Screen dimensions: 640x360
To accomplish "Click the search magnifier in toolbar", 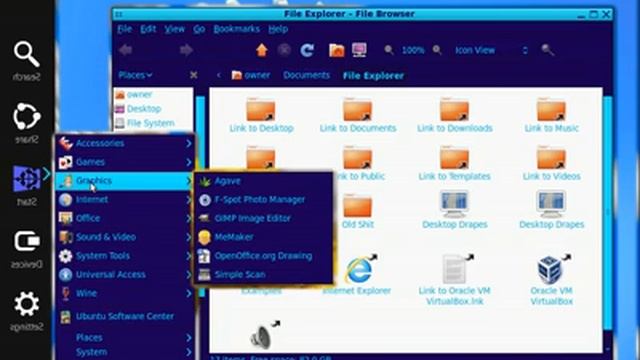I will coord(547,50).
